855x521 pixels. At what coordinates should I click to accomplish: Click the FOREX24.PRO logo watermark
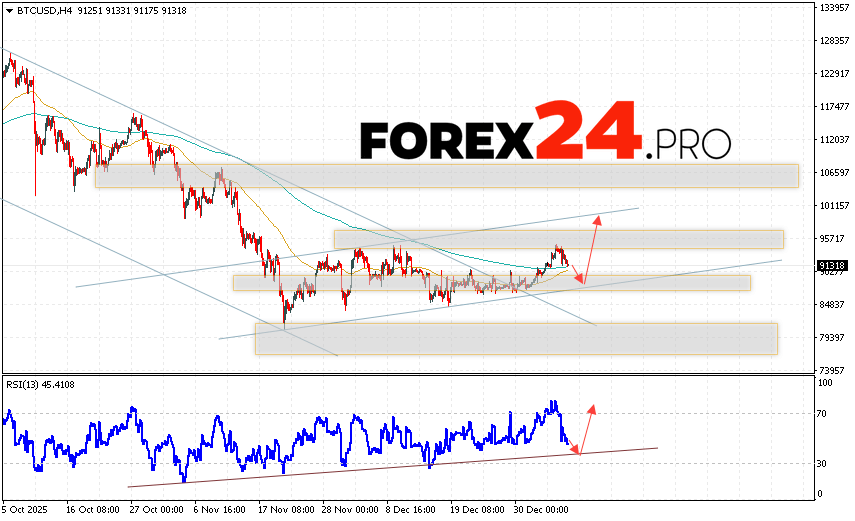click(x=545, y=133)
